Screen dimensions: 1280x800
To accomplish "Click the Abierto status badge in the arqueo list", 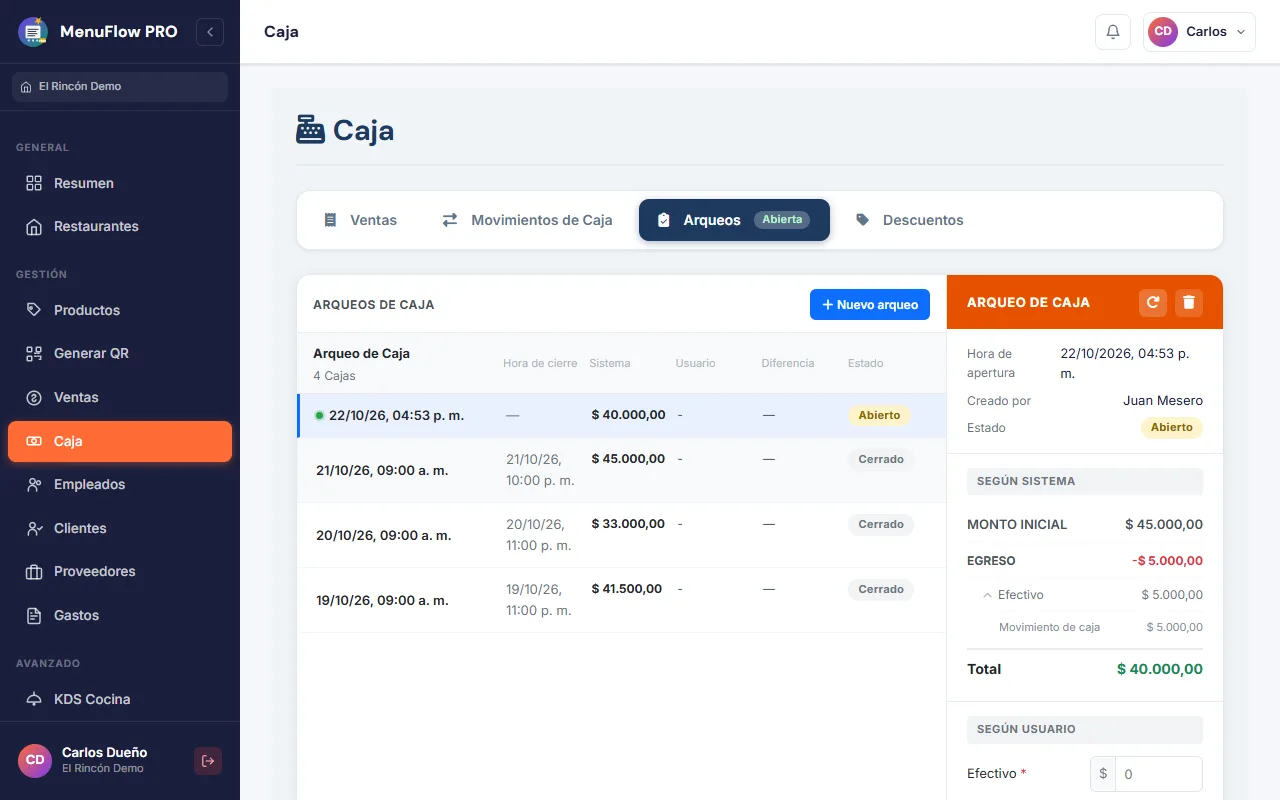I will [x=879, y=415].
